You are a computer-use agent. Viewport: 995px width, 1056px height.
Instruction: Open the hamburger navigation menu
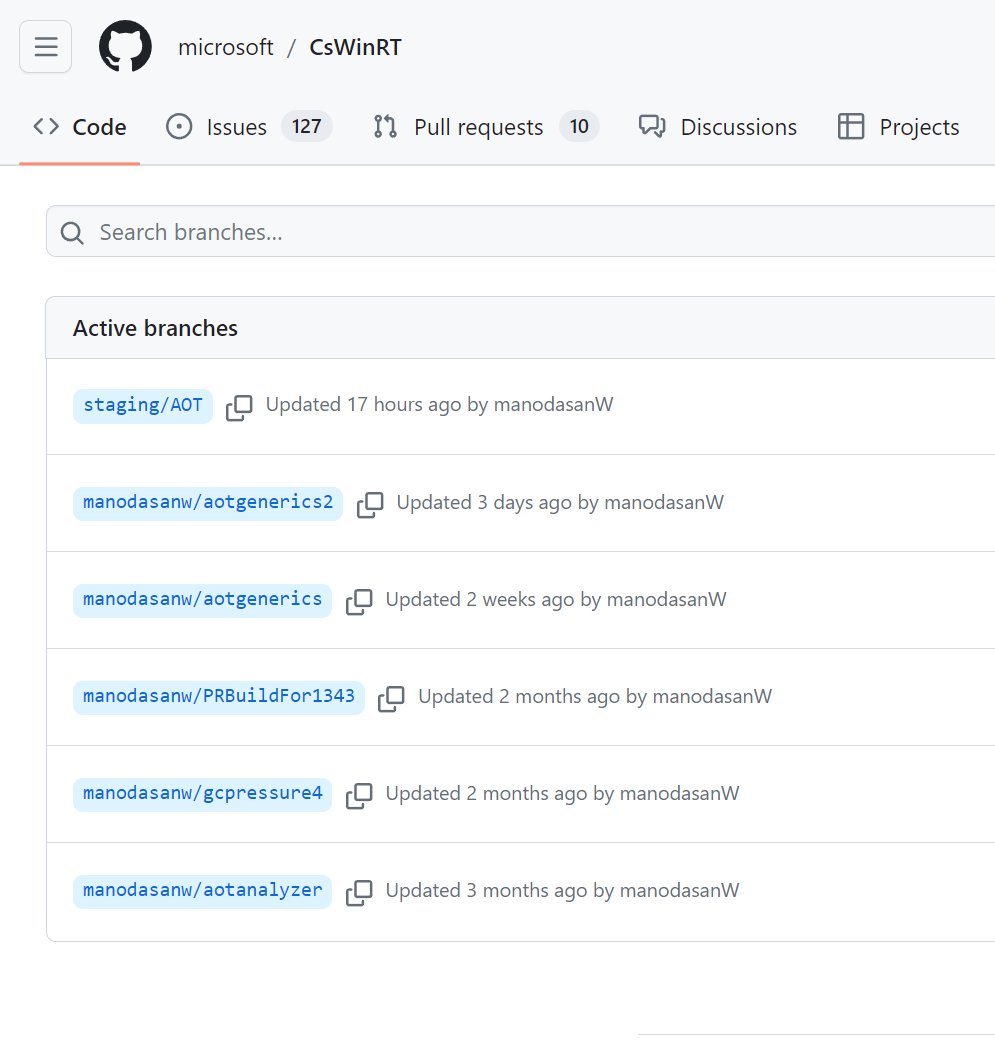(46, 46)
